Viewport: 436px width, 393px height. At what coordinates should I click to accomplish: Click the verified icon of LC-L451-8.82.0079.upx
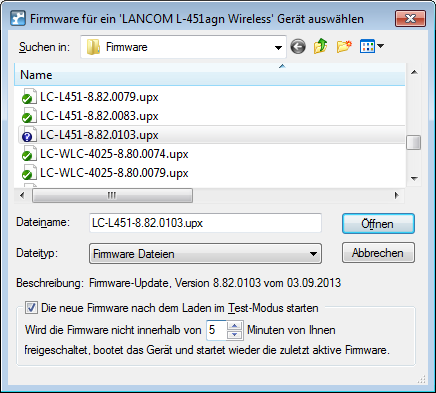(29, 97)
